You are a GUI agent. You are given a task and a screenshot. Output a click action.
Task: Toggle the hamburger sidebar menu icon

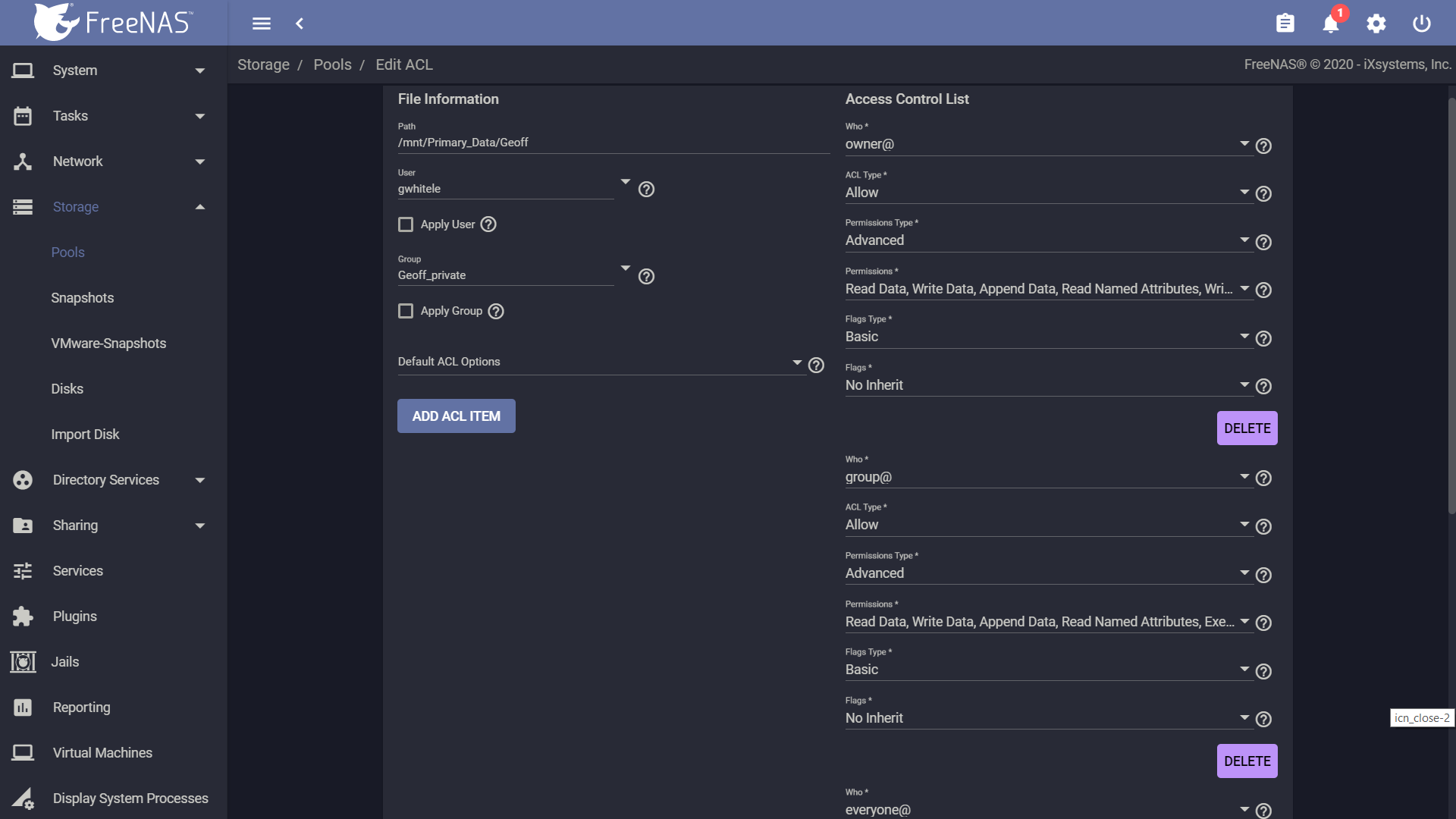click(262, 24)
